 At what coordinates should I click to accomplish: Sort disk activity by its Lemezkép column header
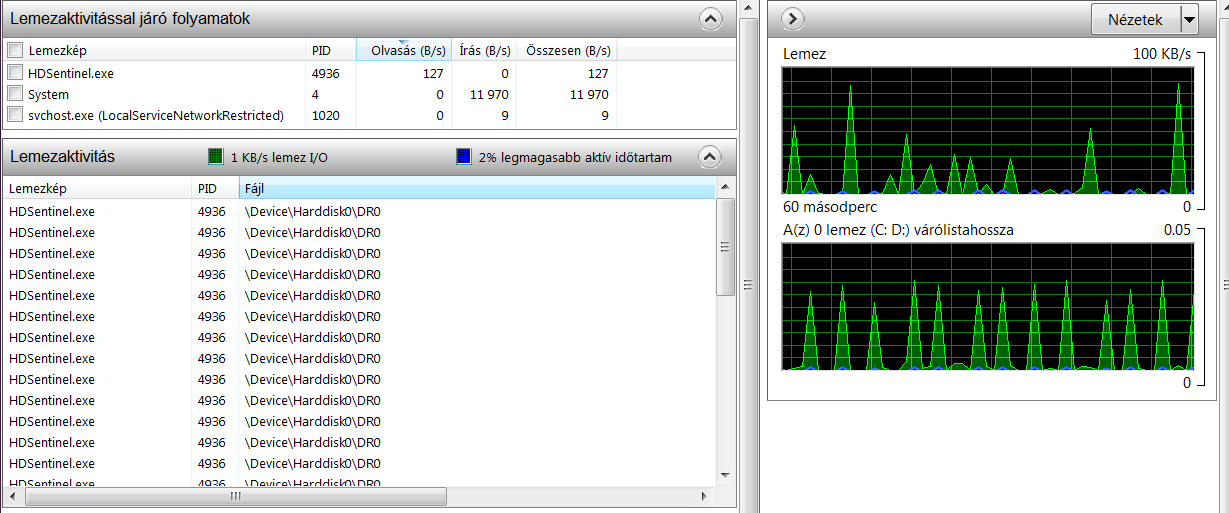97,188
